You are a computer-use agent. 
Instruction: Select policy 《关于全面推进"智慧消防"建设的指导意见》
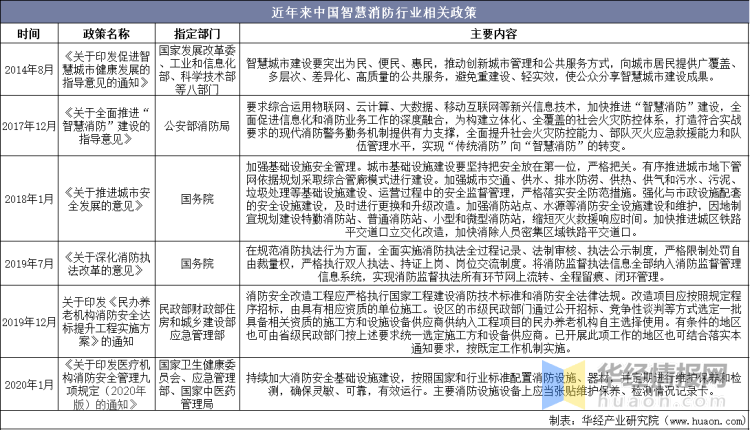pos(106,126)
